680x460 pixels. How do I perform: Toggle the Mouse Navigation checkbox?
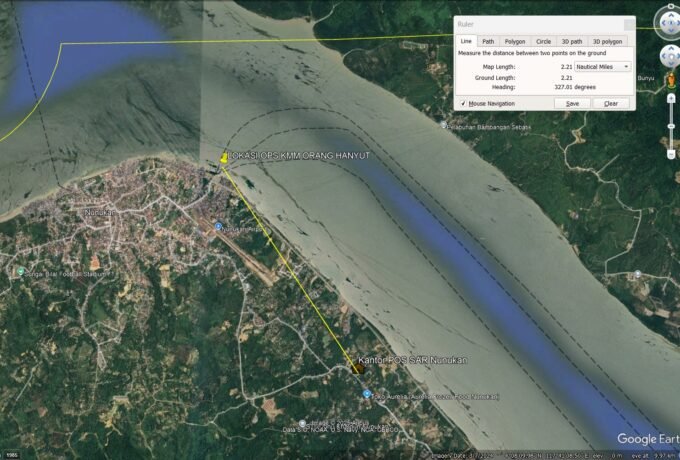[x=462, y=103]
